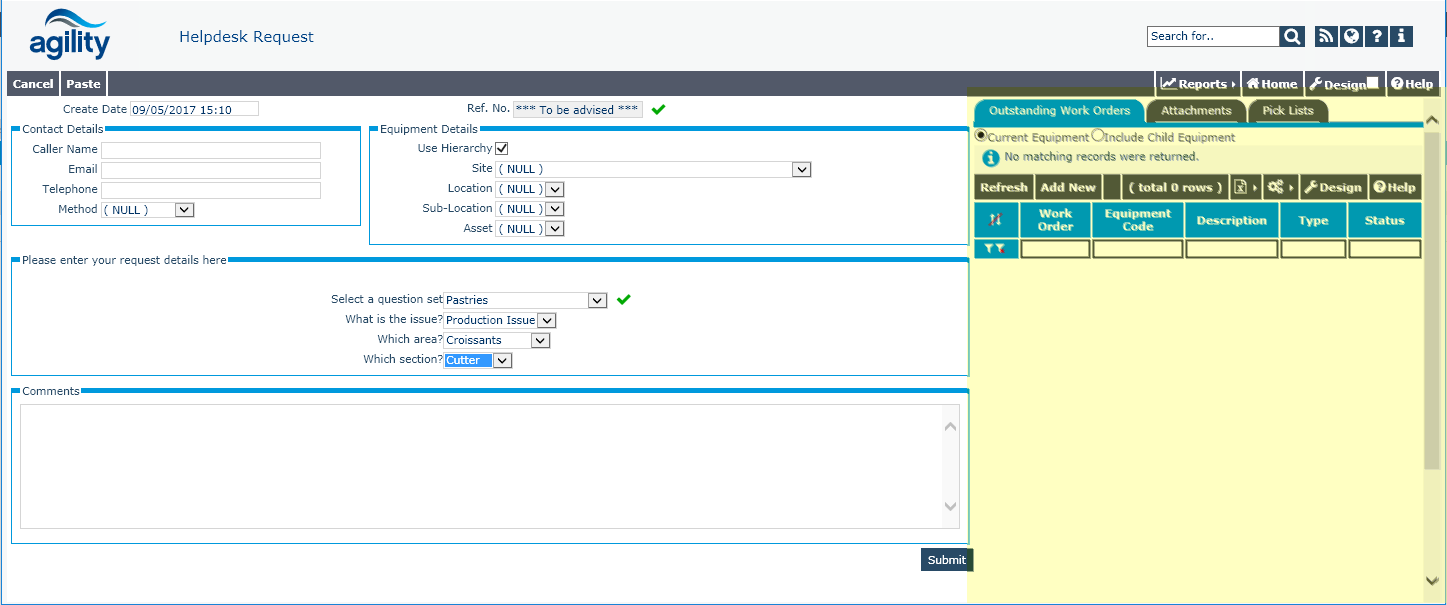The image size is (1447, 605).
Task: Switch to the Attachments tab
Action: [1196, 111]
